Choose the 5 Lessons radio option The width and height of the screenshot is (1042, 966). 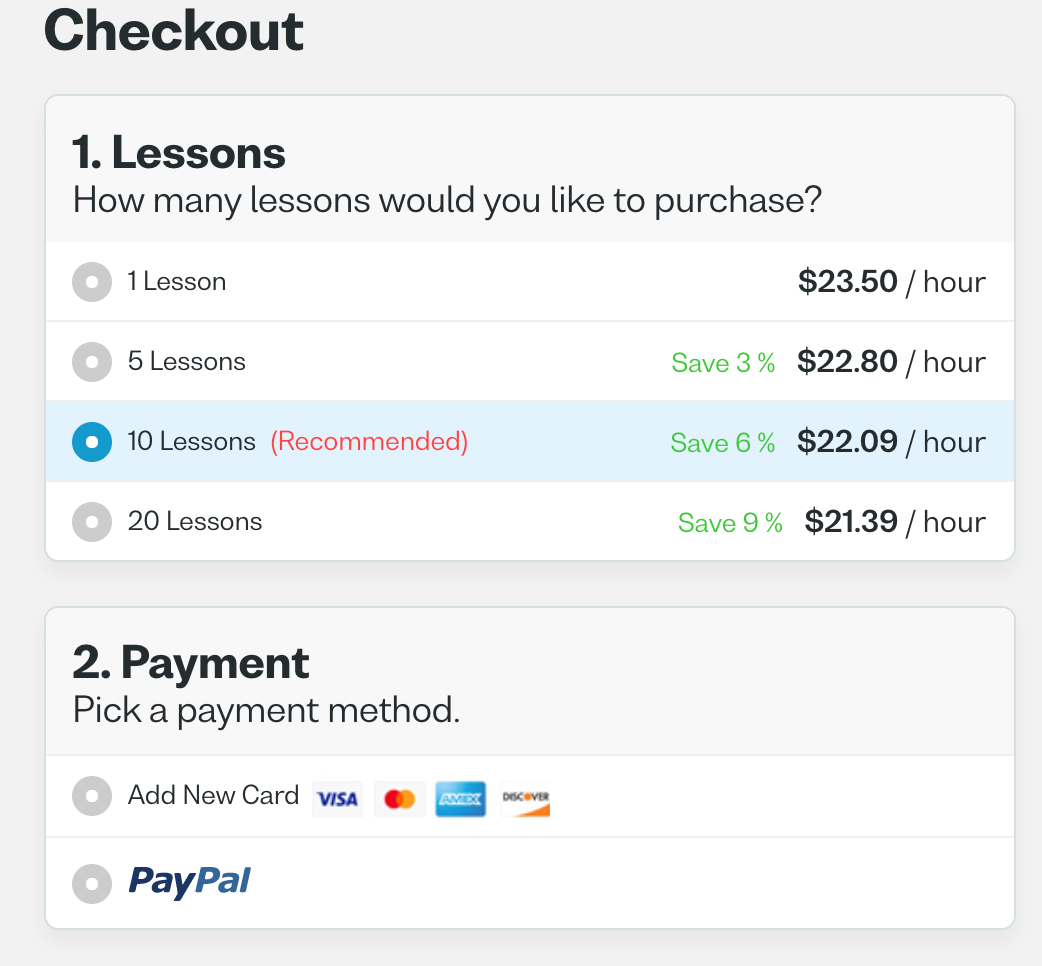pyautogui.click(x=92, y=362)
